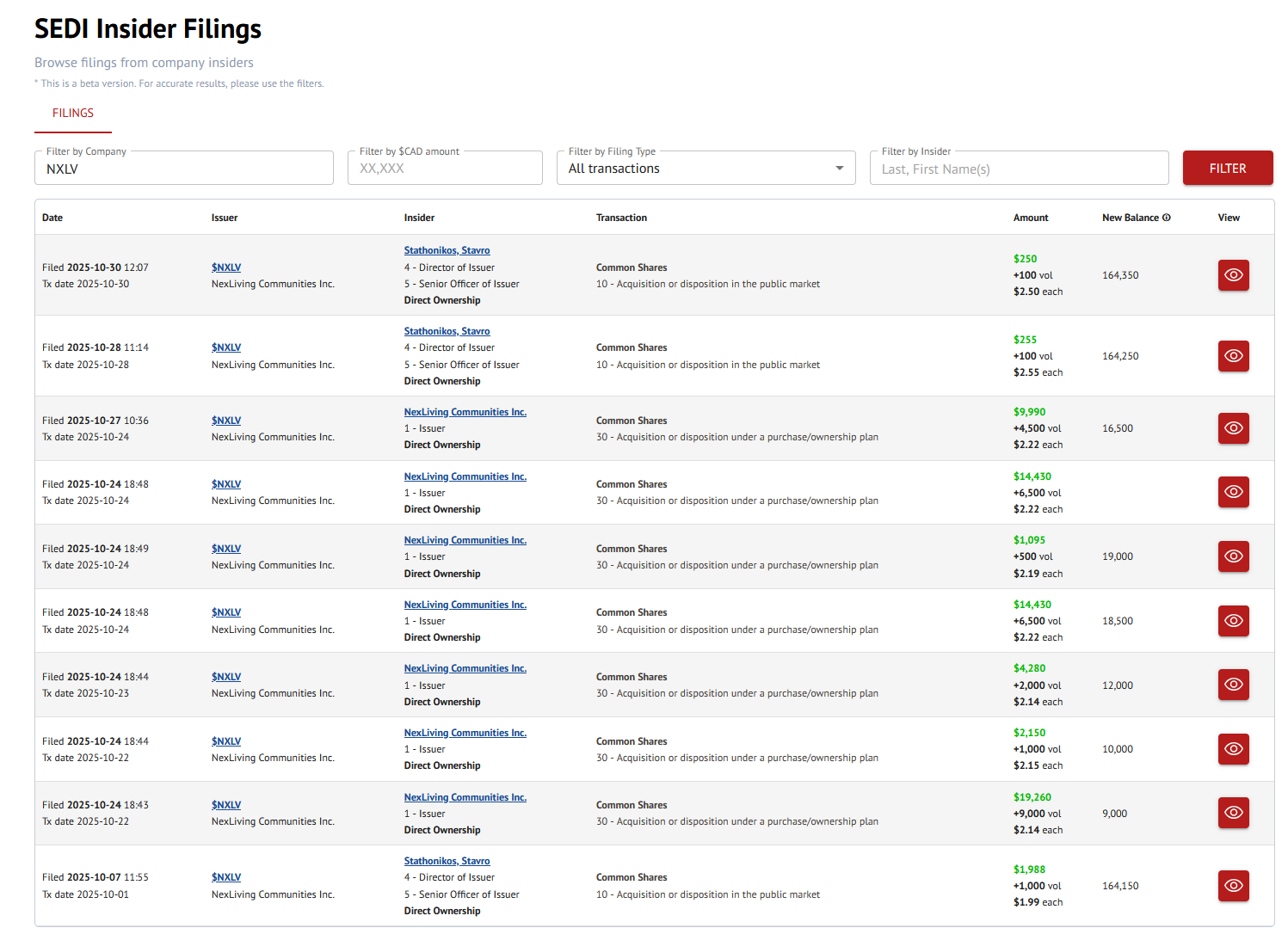Screen dimensions: 1288x934
Task: Open the $NXLV link in the 2025-10-27 filing row
Action: tap(226, 421)
